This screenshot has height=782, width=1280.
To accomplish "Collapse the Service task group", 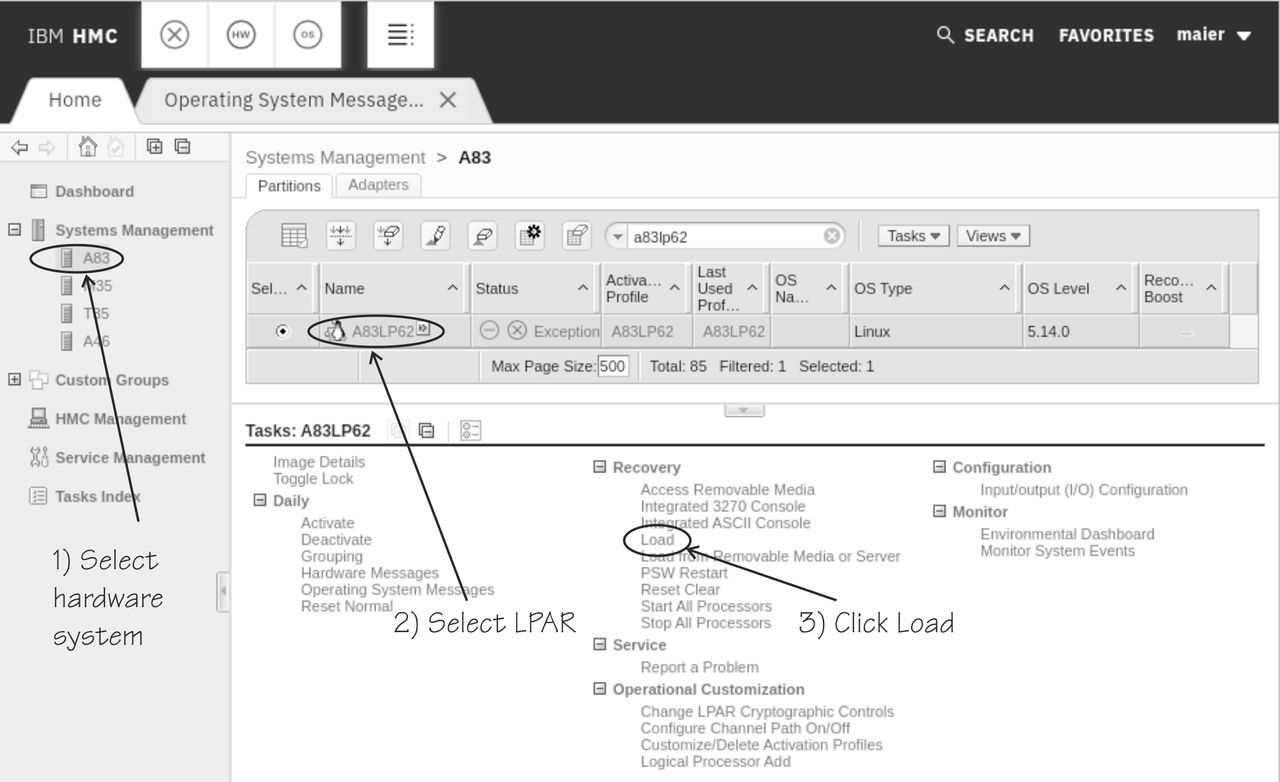I will click(x=599, y=644).
